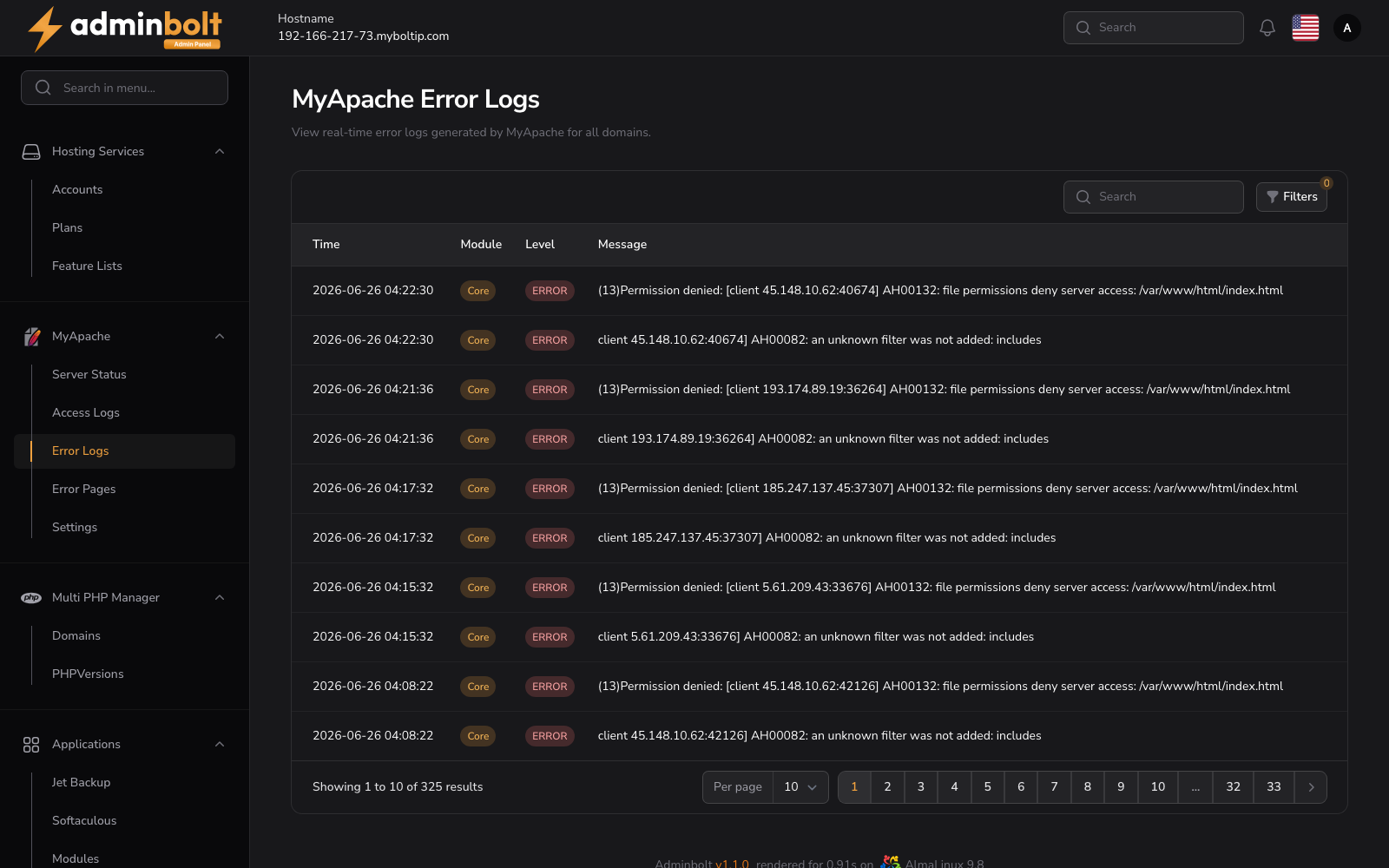Click ERROR badge in 04:17:32 permission denied row

click(x=550, y=489)
